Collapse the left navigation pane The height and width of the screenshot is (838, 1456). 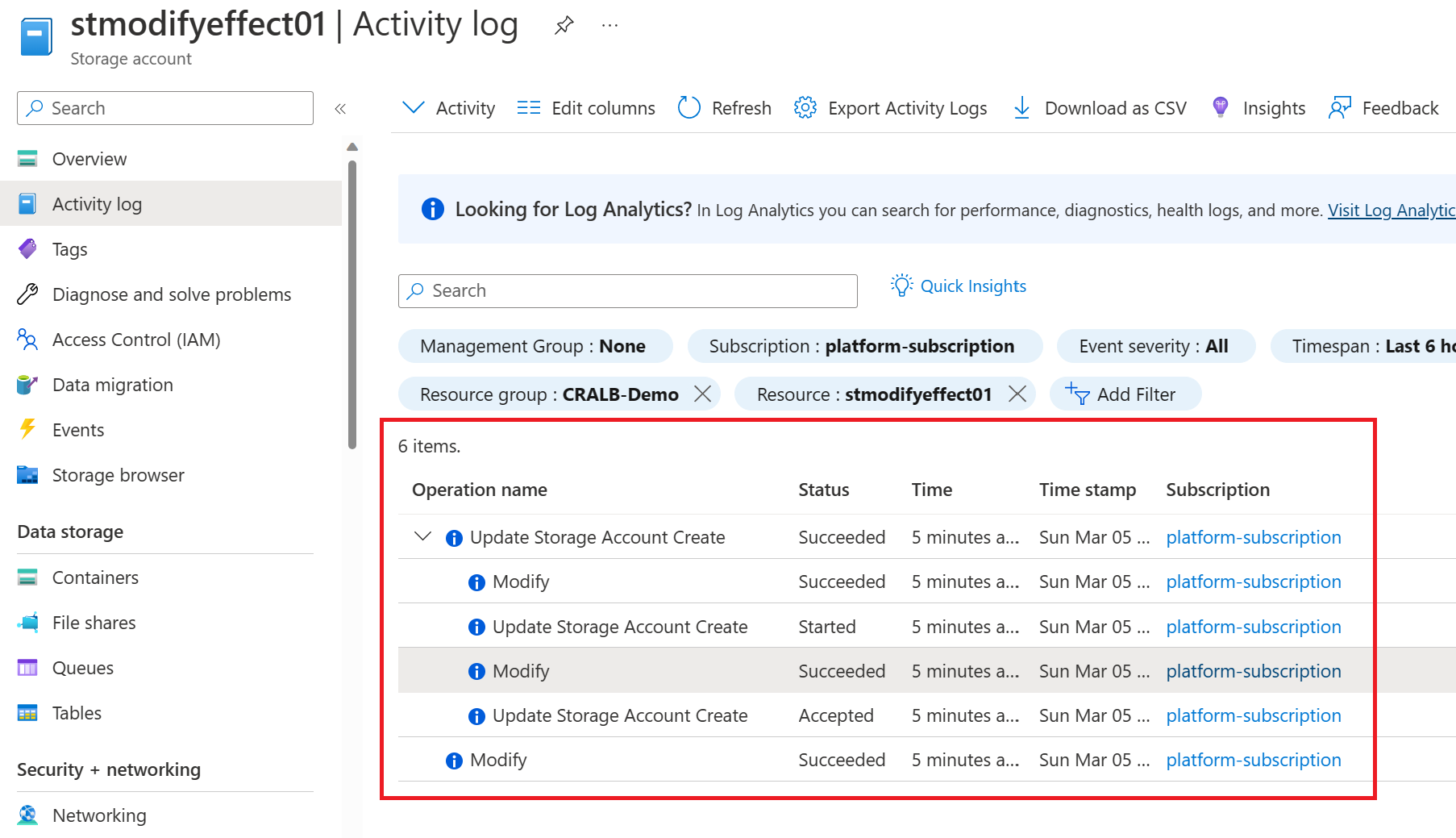point(340,108)
